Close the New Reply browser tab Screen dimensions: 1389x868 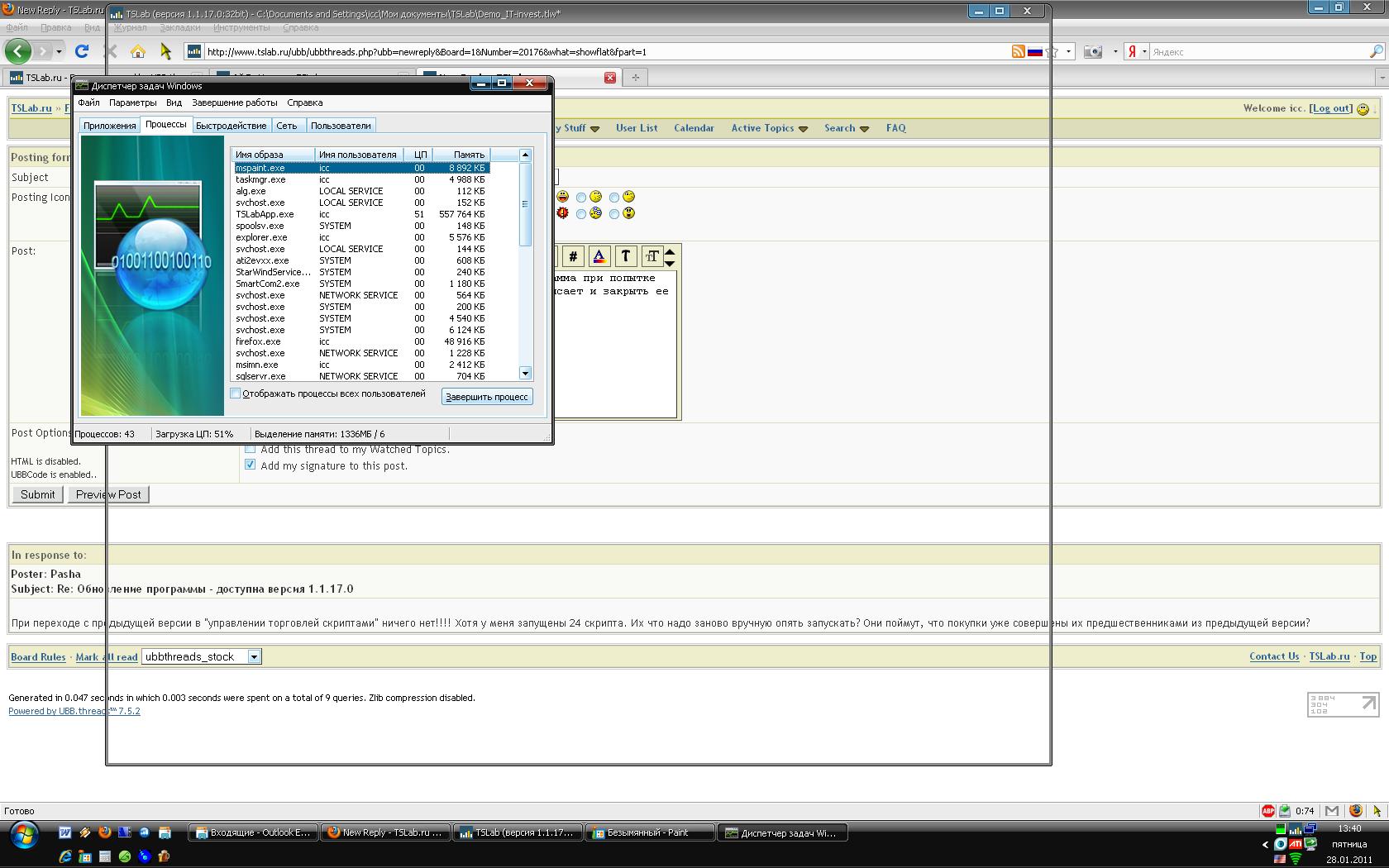(x=610, y=78)
